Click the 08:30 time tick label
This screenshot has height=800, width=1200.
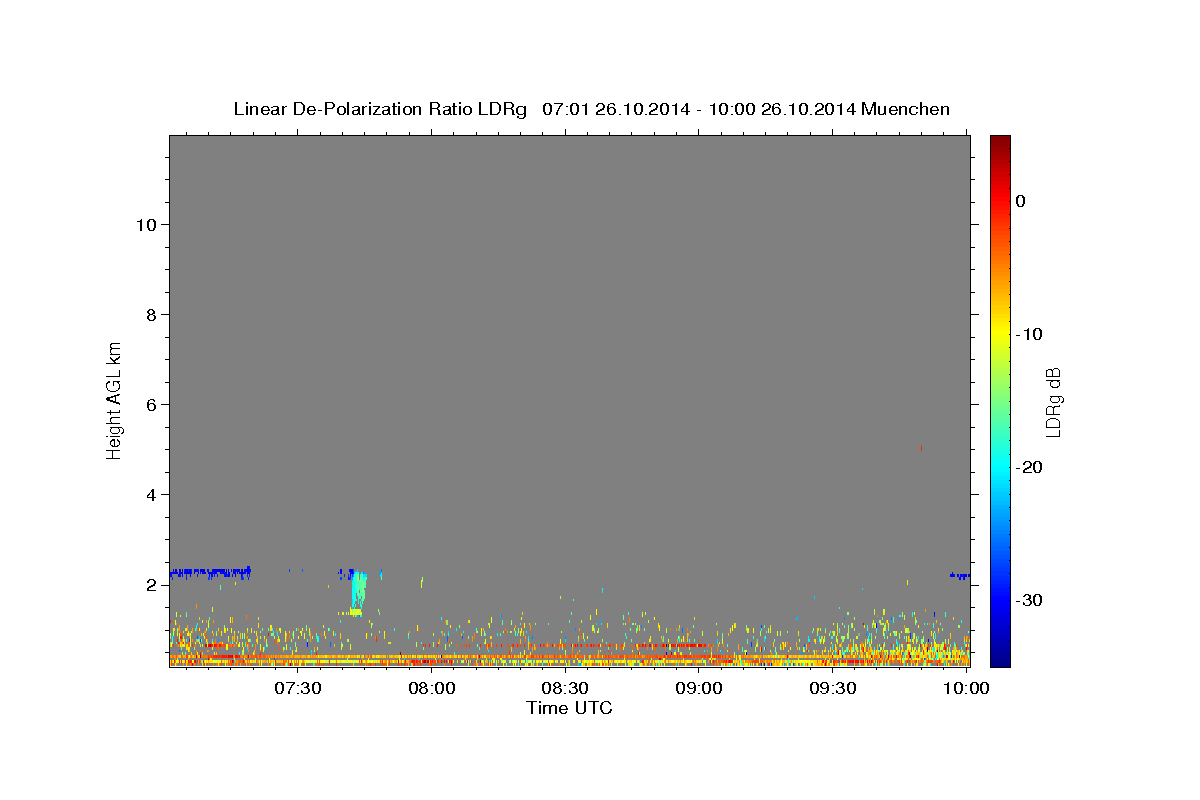tap(565, 688)
